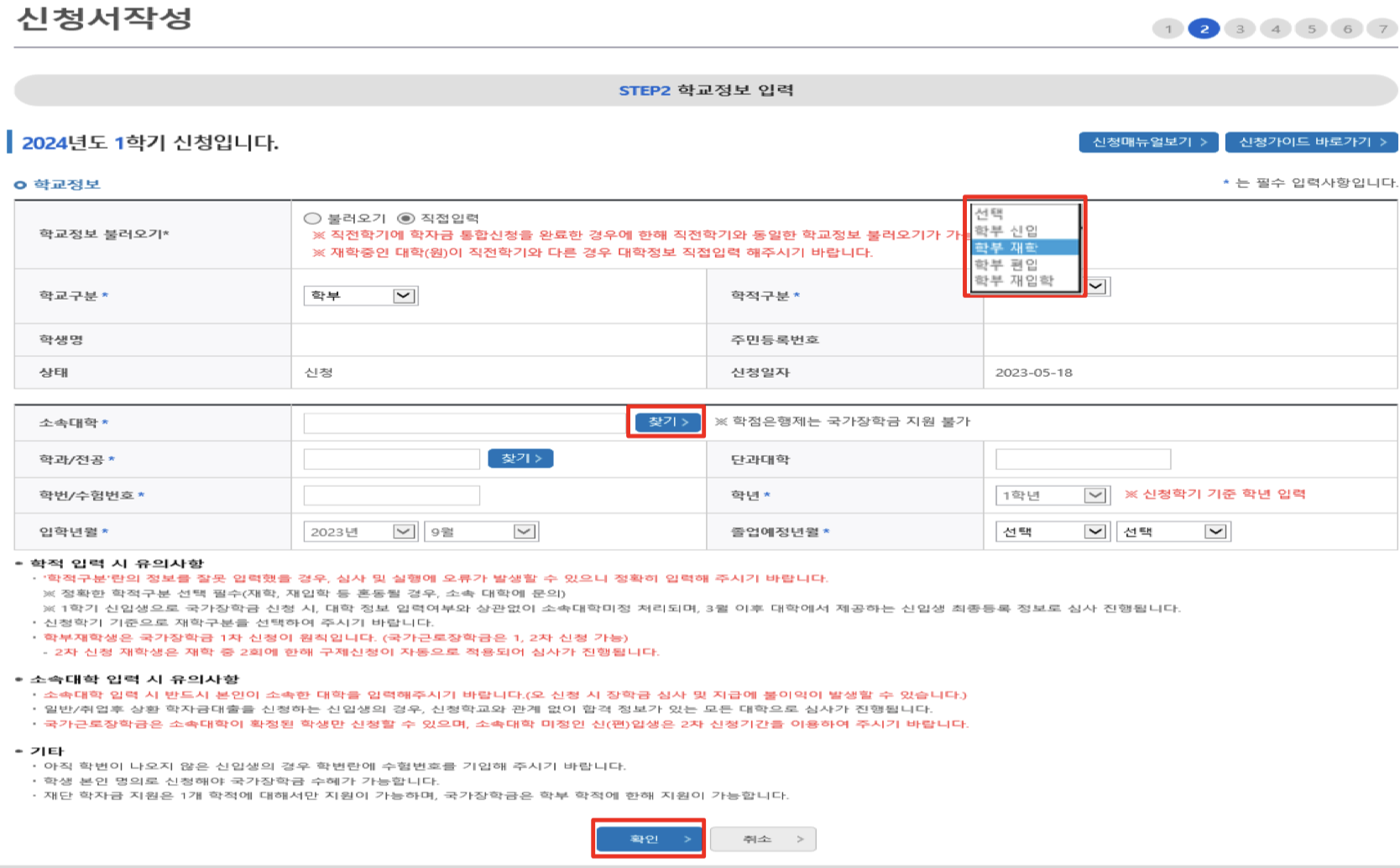Click the 확인 button at bottom
Image resolution: width=1400 pixels, height=868 pixels.
point(648,838)
